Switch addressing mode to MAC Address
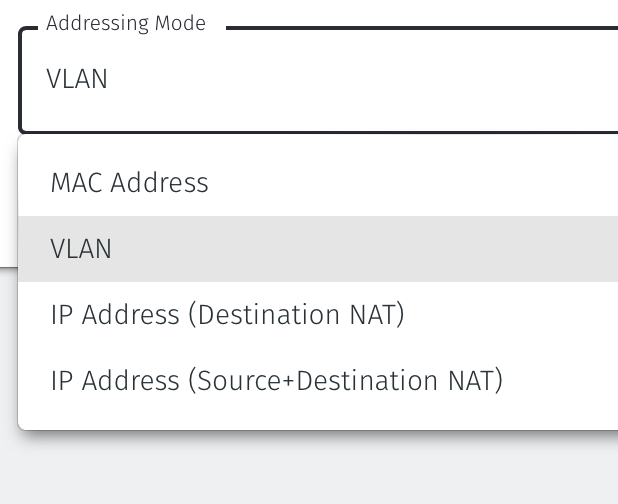The image size is (618, 504). click(129, 183)
